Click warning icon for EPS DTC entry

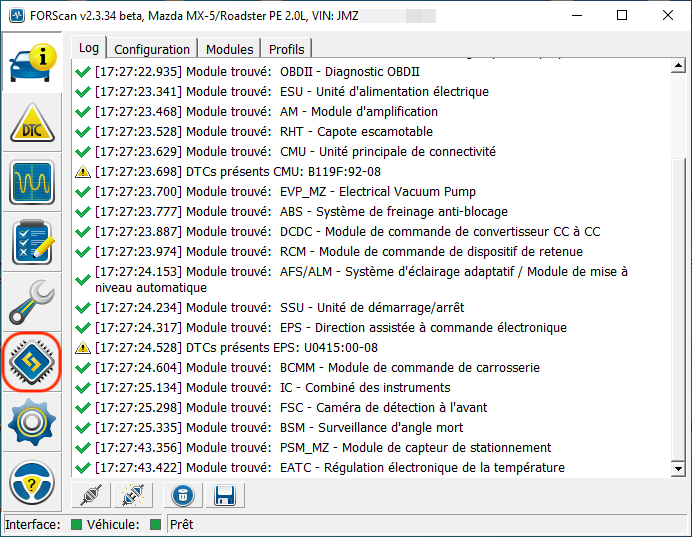pos(83,348)
